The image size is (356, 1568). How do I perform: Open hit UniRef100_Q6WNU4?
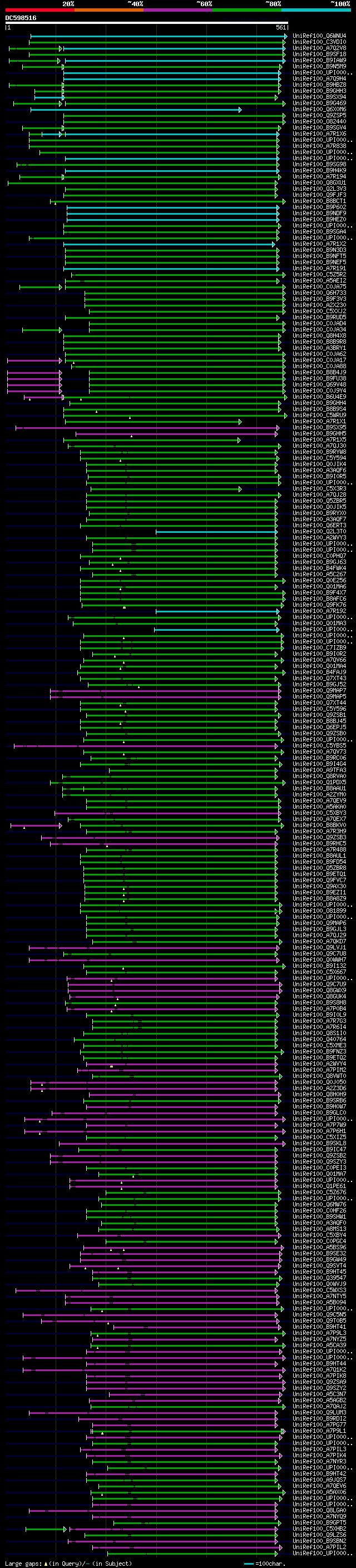(x=319, y=36)
